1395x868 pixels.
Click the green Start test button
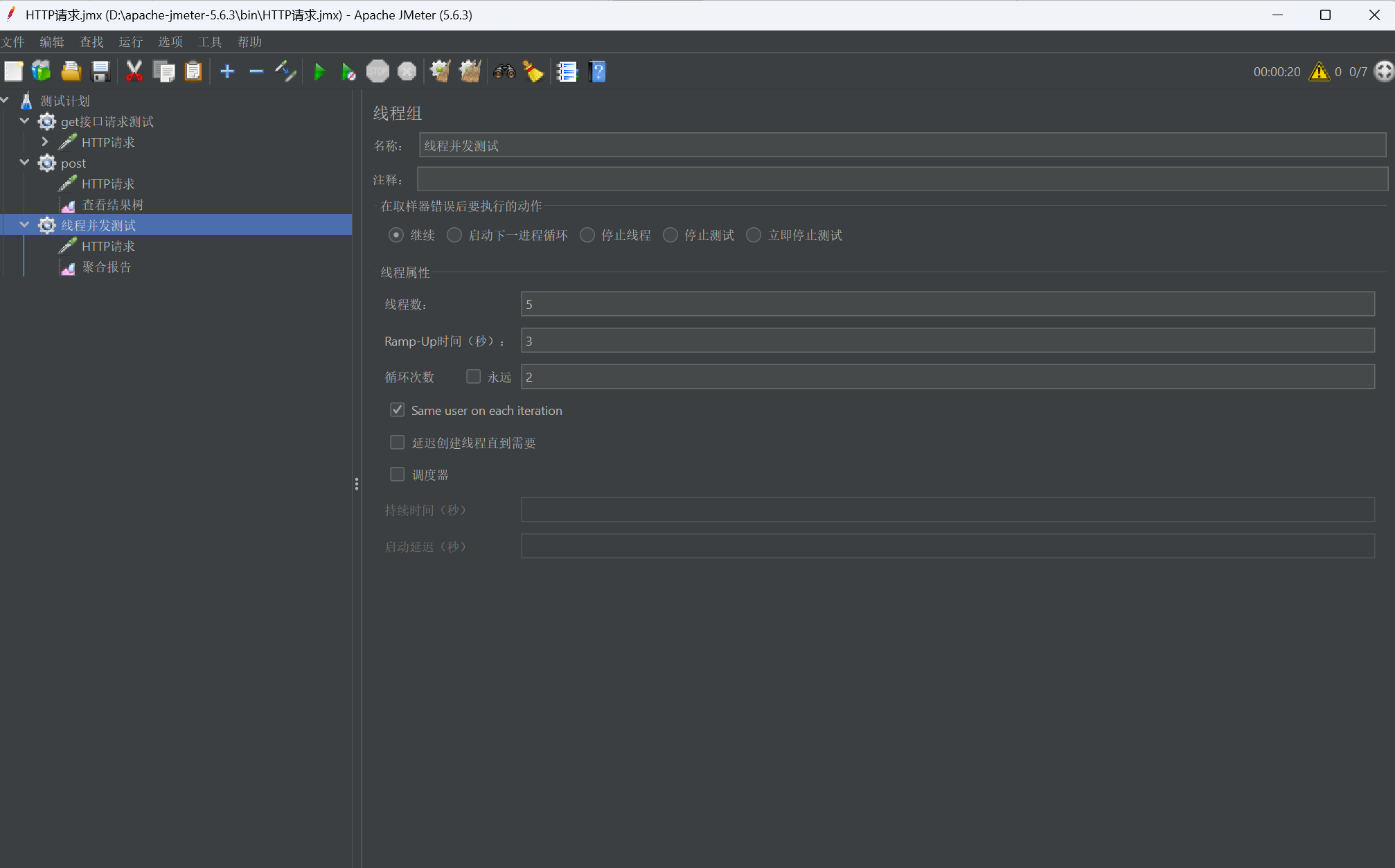point(319,71)
